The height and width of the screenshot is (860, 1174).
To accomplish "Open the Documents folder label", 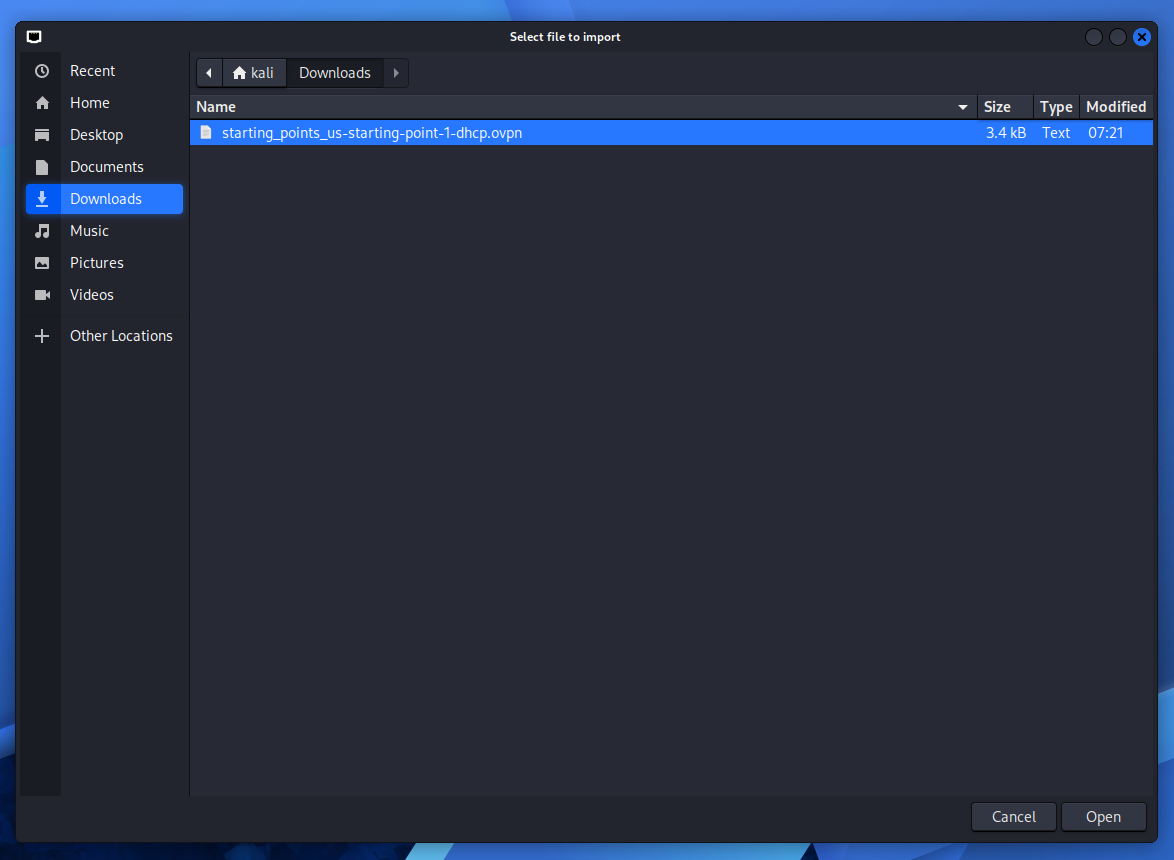I will click(x=107, y=167).
